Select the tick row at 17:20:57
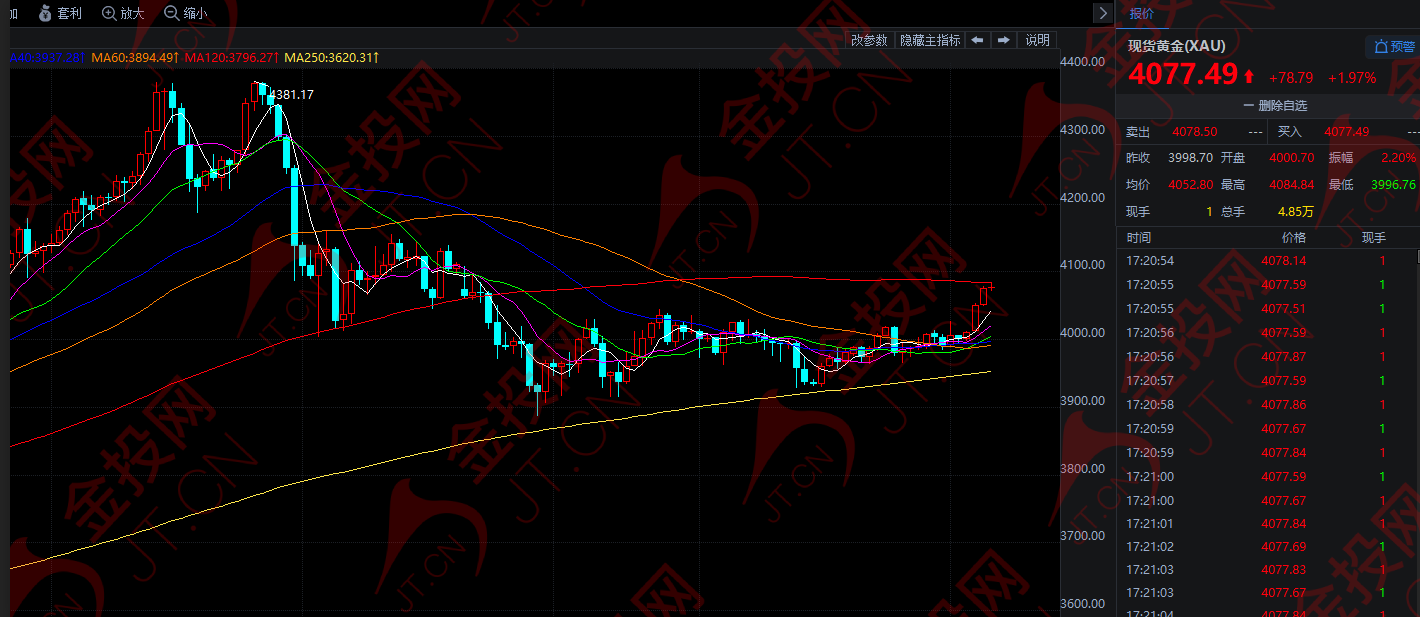The height and width of the screenshot is (617, 1420). tap(1268, 381)
